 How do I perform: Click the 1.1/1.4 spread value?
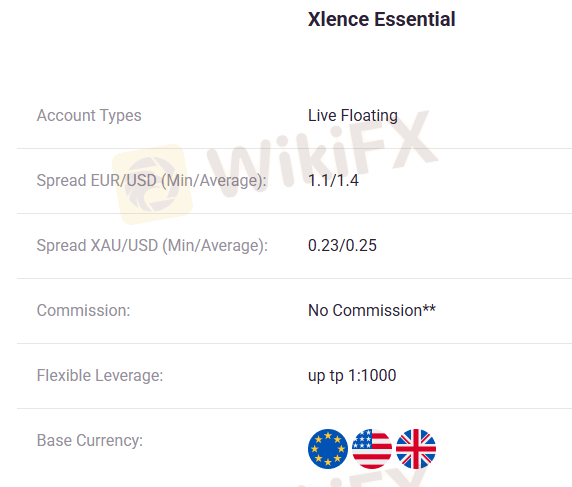tap(333, 181)
